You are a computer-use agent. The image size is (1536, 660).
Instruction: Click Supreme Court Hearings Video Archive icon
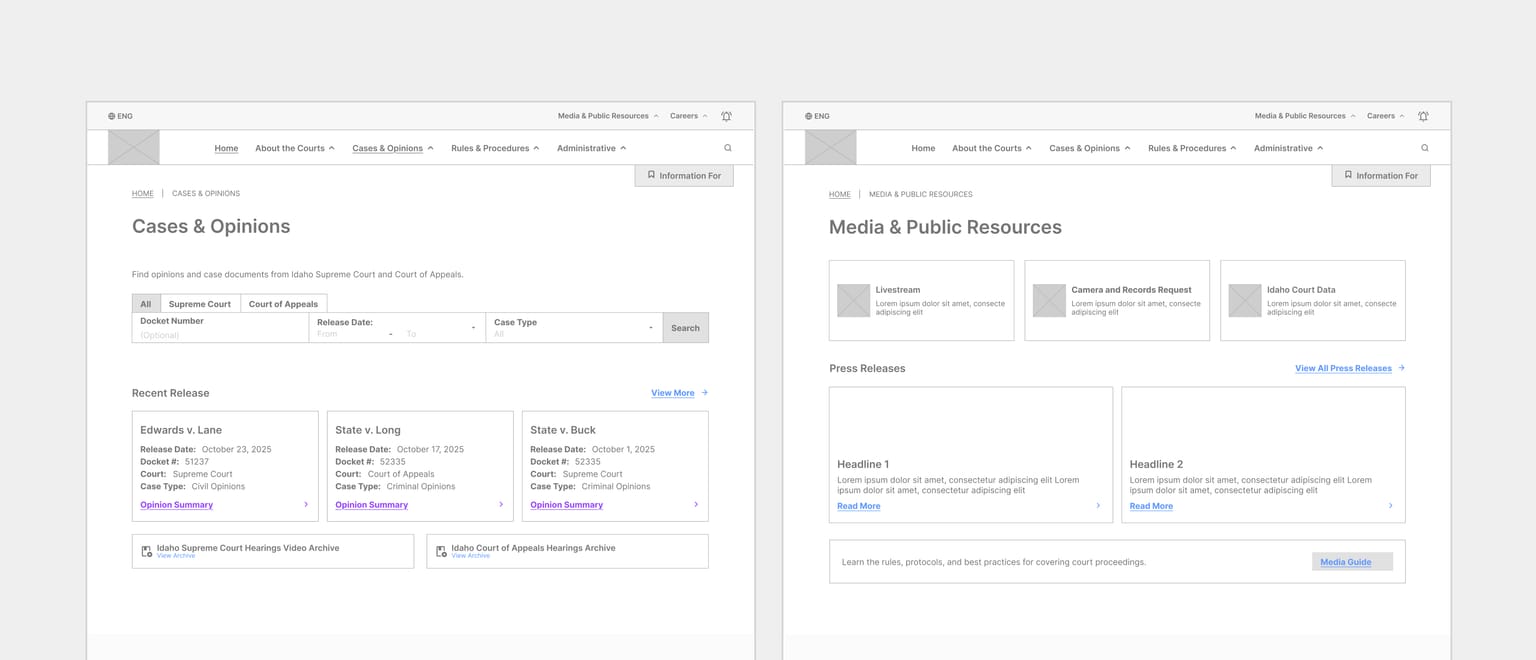[x=146, y=551]
